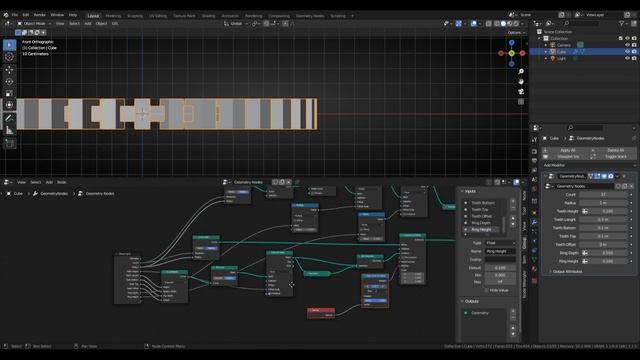Collapse the Outputs panel
640x360 pixels.
pyautogui.click(x=471, y=301)
